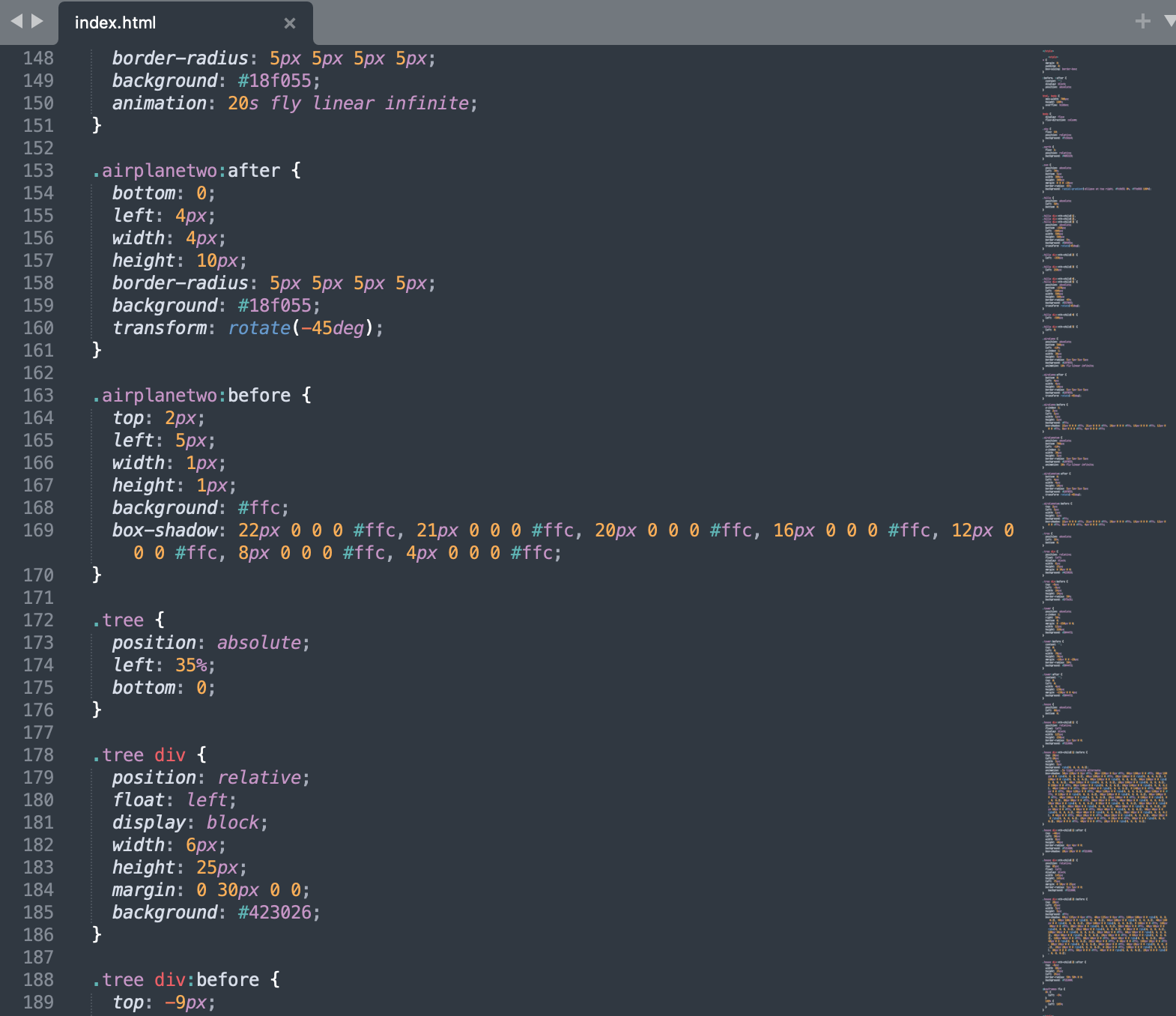Close the index.html tab

pyautogui.click(x=290, y=23)
